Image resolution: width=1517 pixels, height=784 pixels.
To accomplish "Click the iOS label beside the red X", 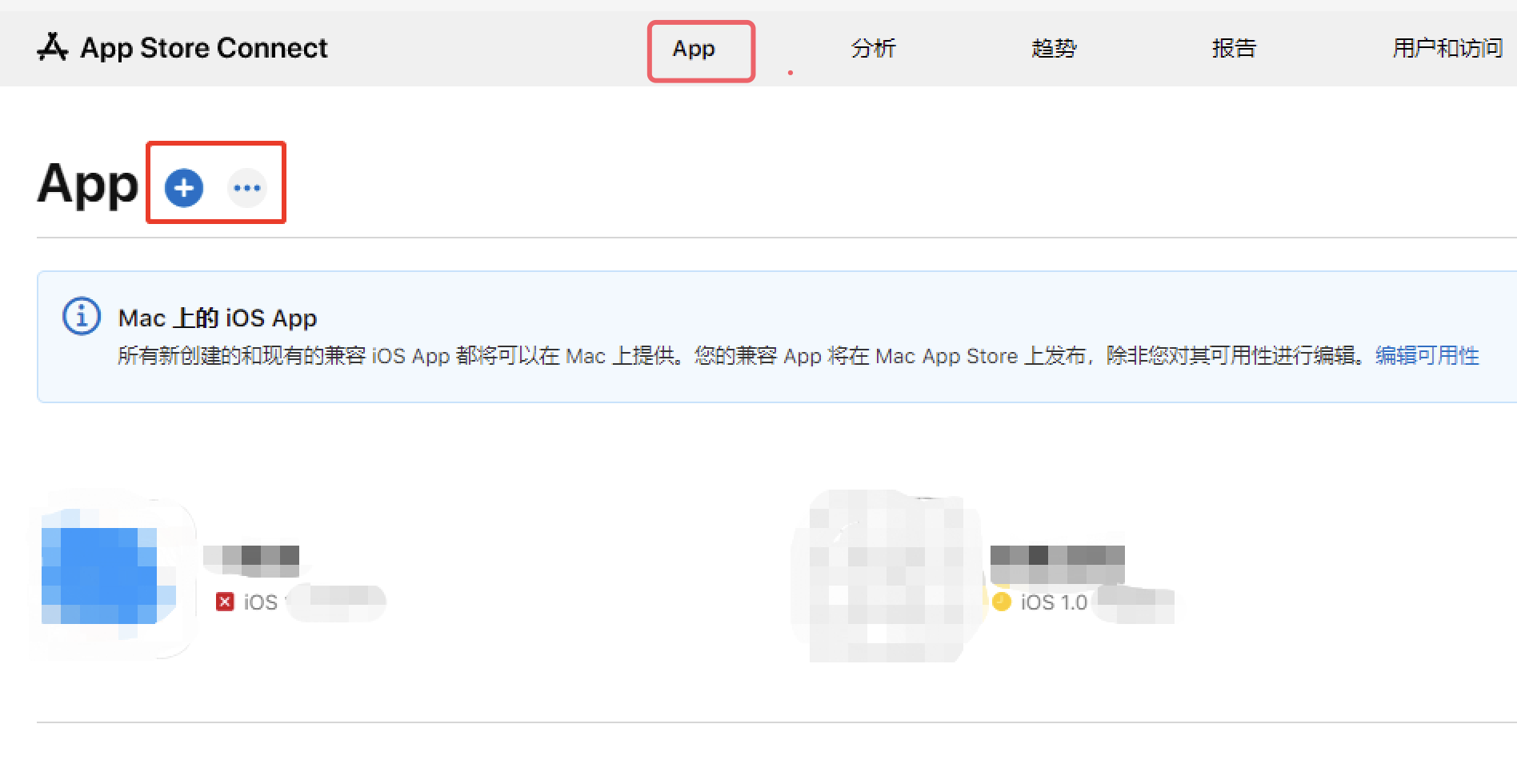I will coord(260,602).
